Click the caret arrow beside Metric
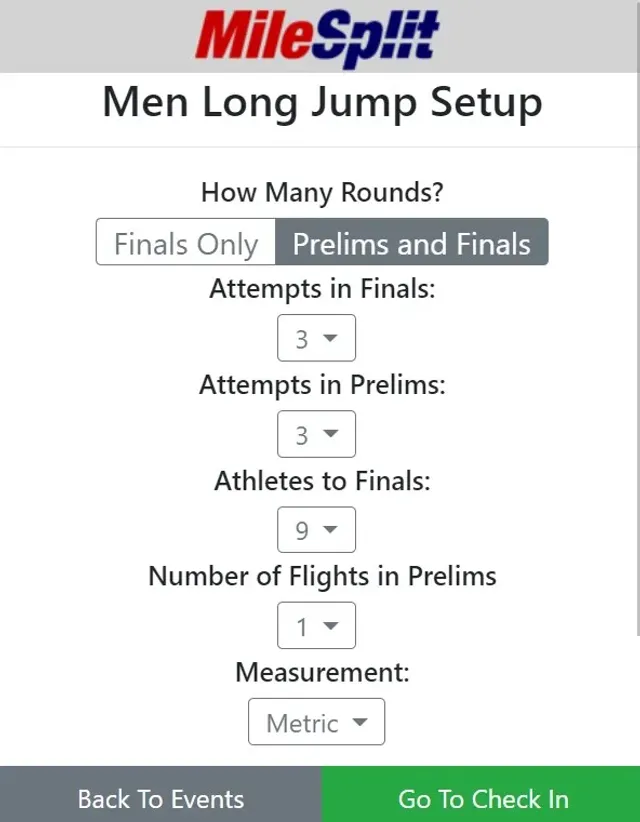 (360, 722)
